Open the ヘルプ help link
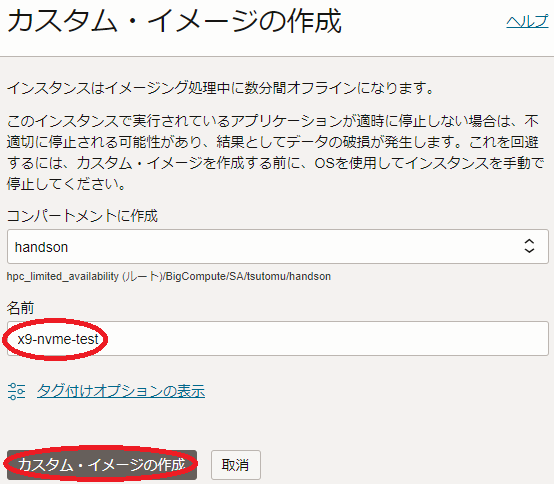This screenshot has height=484, width=554. pyautogui.click(x=527, y=22)
